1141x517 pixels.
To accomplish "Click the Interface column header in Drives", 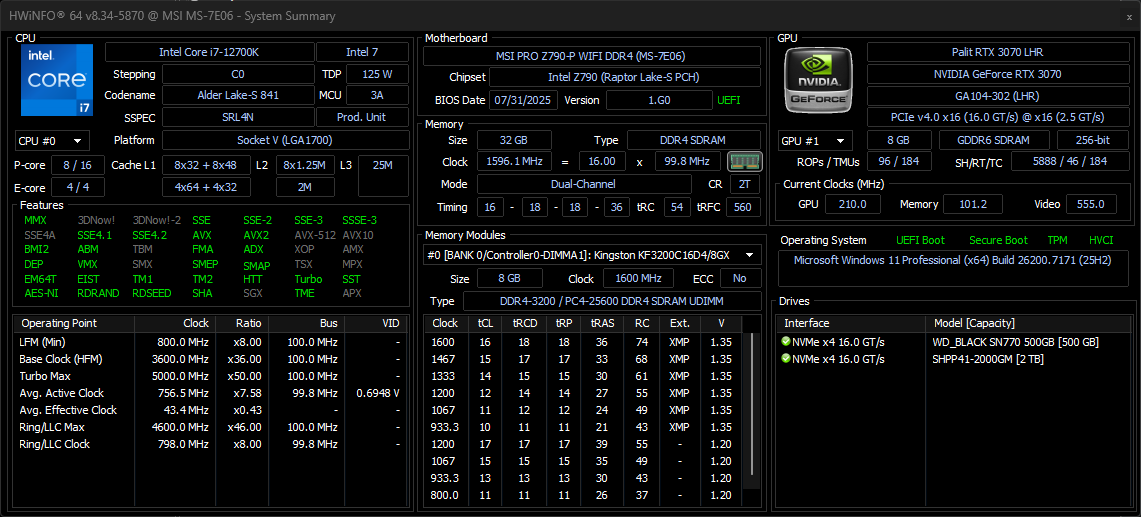I will pyautogui.click(x=850, y=323).
